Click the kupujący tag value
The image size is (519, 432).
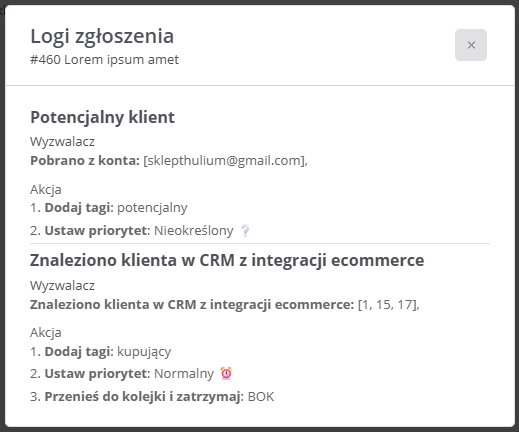click(144, 352)
